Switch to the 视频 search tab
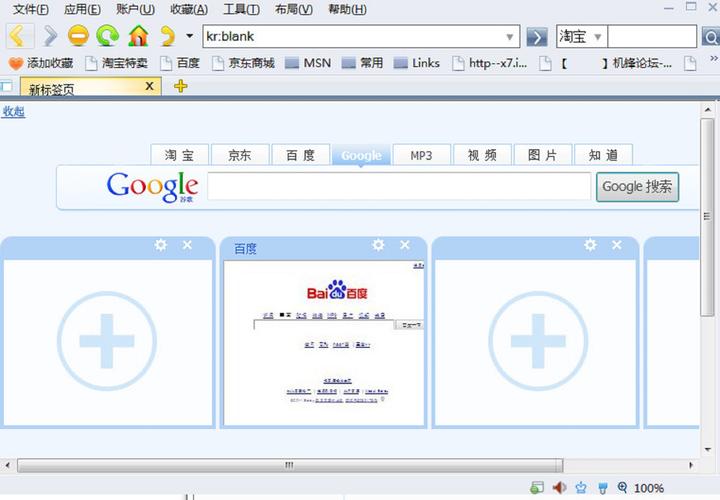Screen dimensions: 720x500 [x=482, y=155]
